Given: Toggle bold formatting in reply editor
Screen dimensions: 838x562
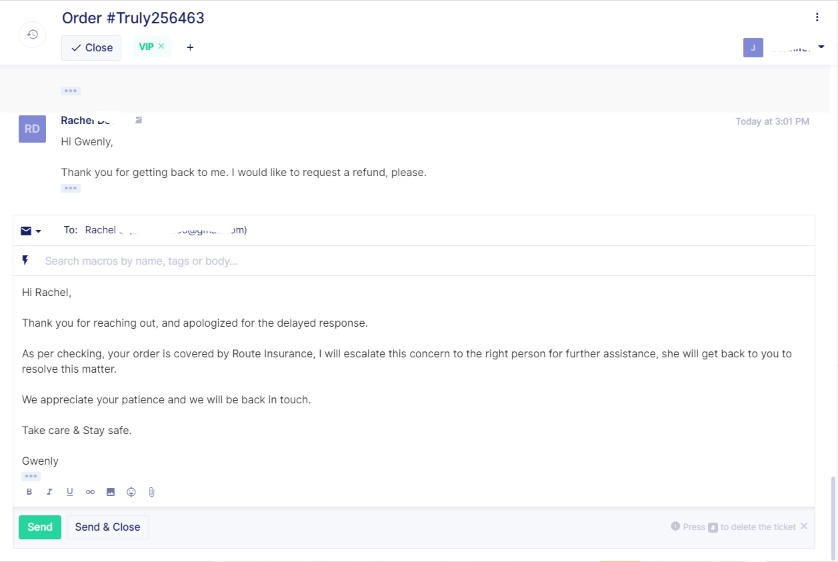Looking at the screenshot, I should [x=29, y=492].
